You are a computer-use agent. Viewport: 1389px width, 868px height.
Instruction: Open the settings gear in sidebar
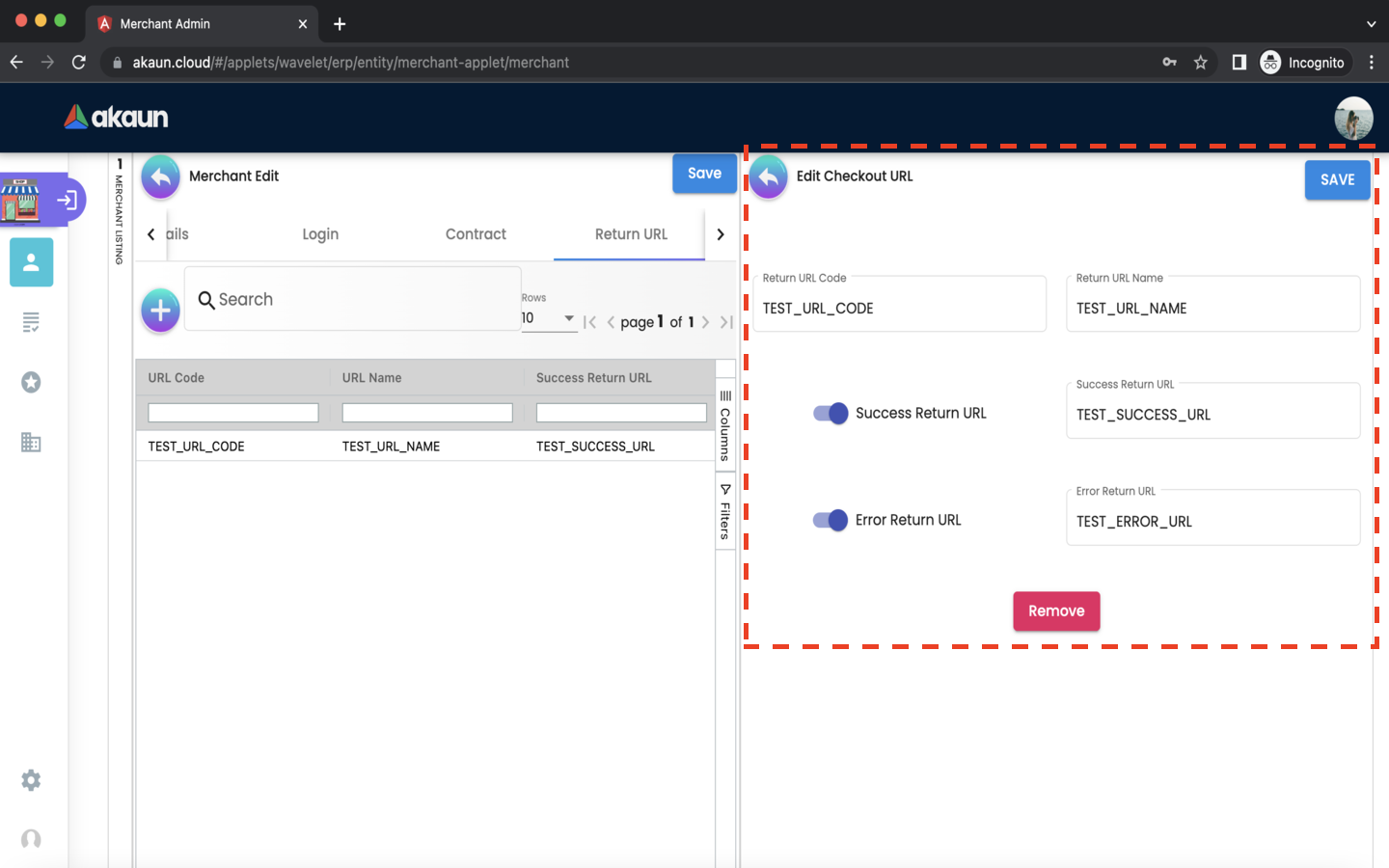point(31,780)
